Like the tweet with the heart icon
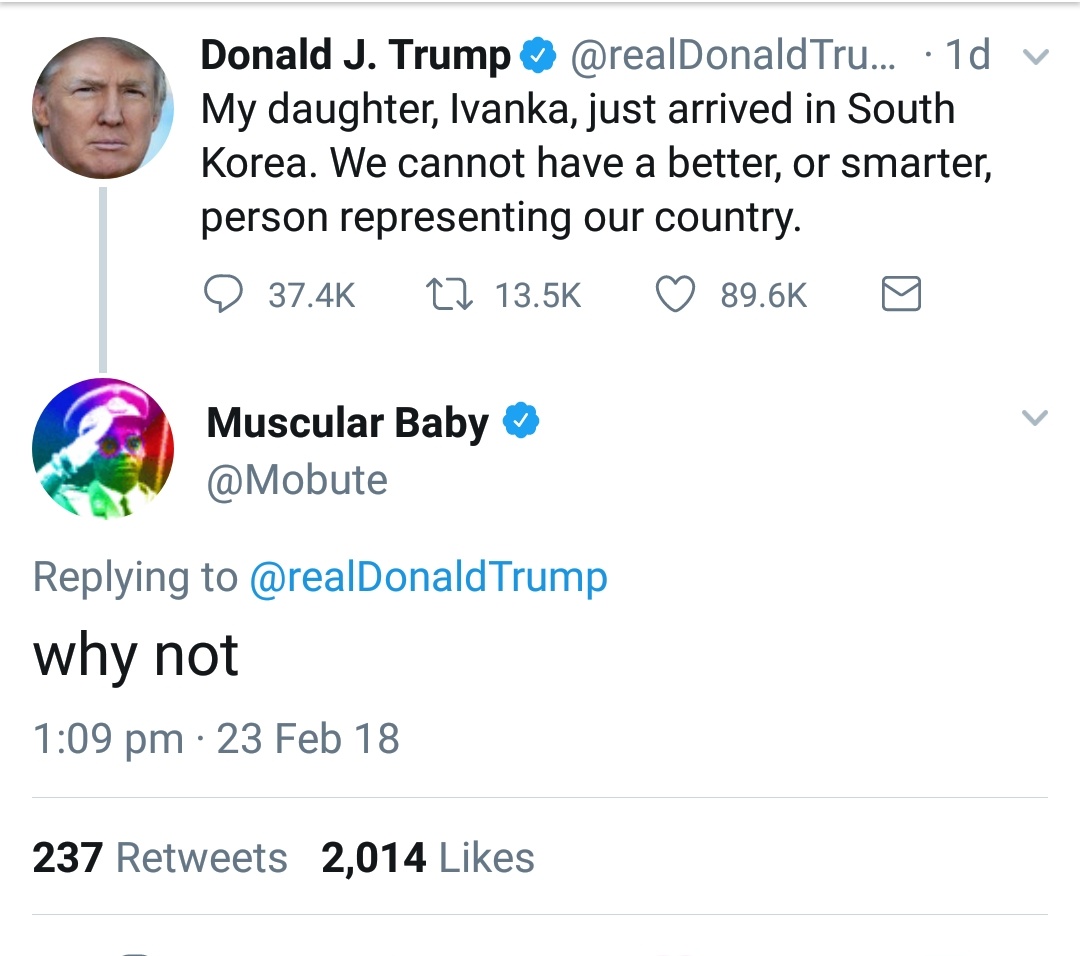The width and height of the screenshot is (1080, 956). pyautogui.click(x=675, y=295)
